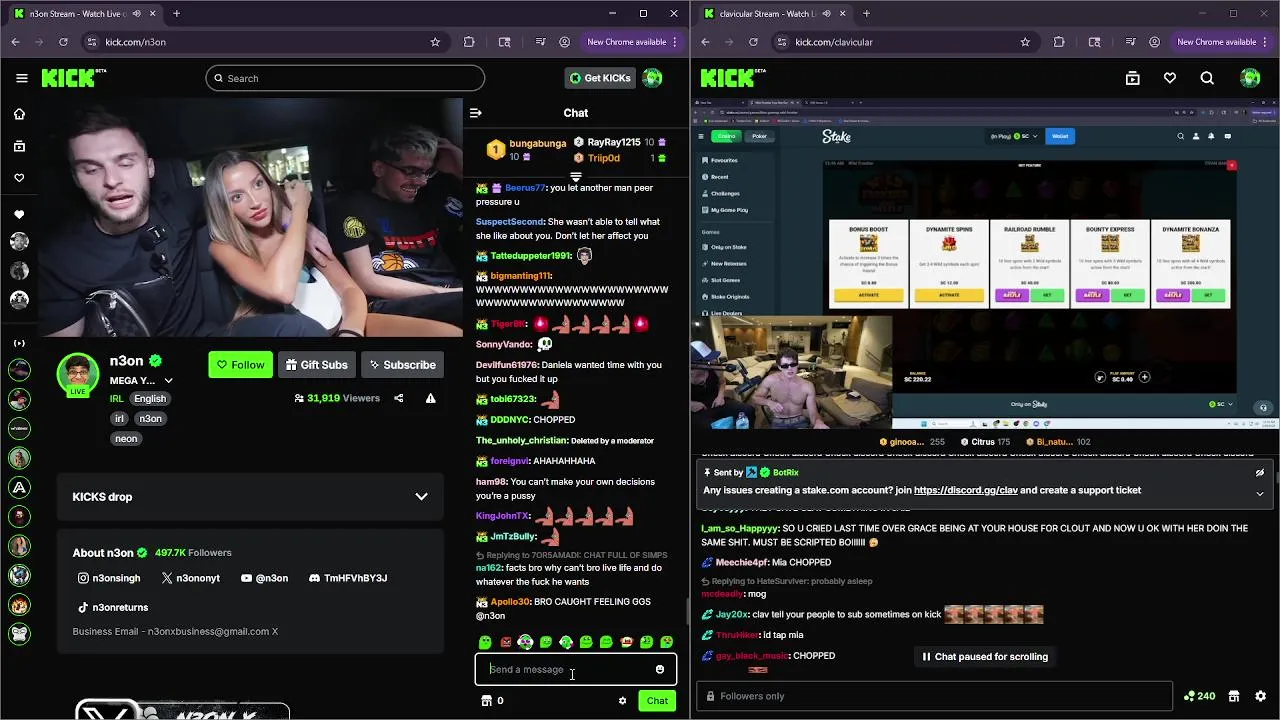The height and width of the screenshot is (720, 1280).
Task: Collapse chat panel using arrow icon beside Chat
Action: (476, 113)
